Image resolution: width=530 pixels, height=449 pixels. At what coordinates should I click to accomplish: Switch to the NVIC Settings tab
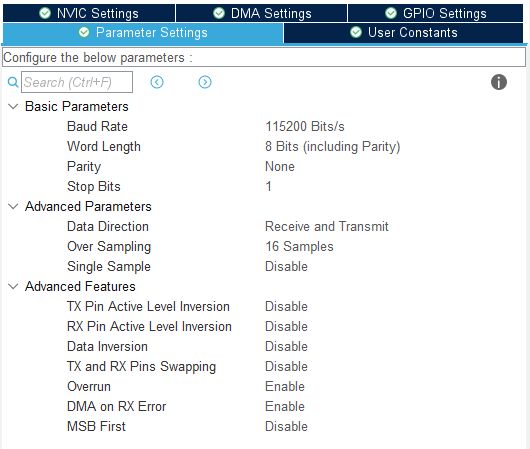point(89,13)
